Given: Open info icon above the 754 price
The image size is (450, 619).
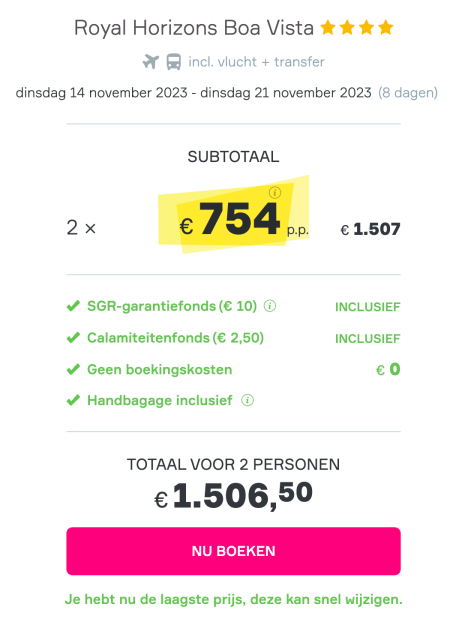Looking at the screenshot, I should [275, 193].
